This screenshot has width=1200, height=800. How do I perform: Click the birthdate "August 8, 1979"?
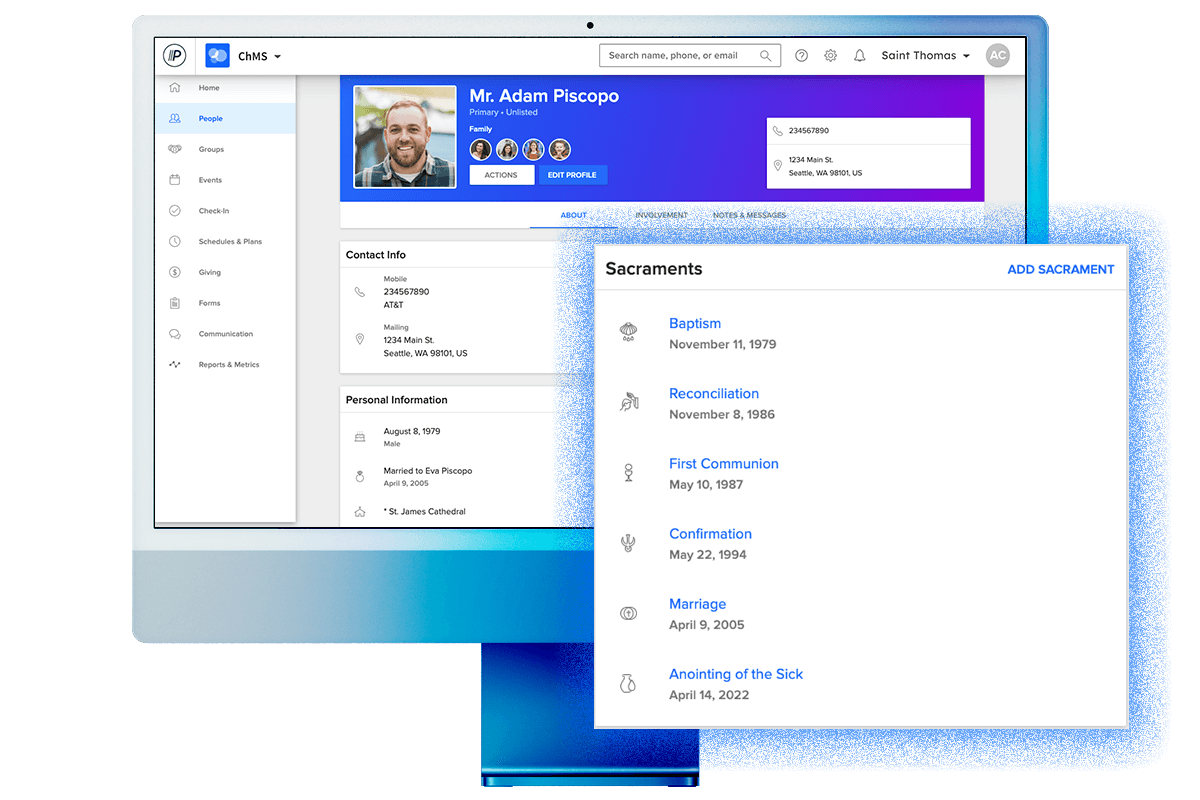pos(412,432)
